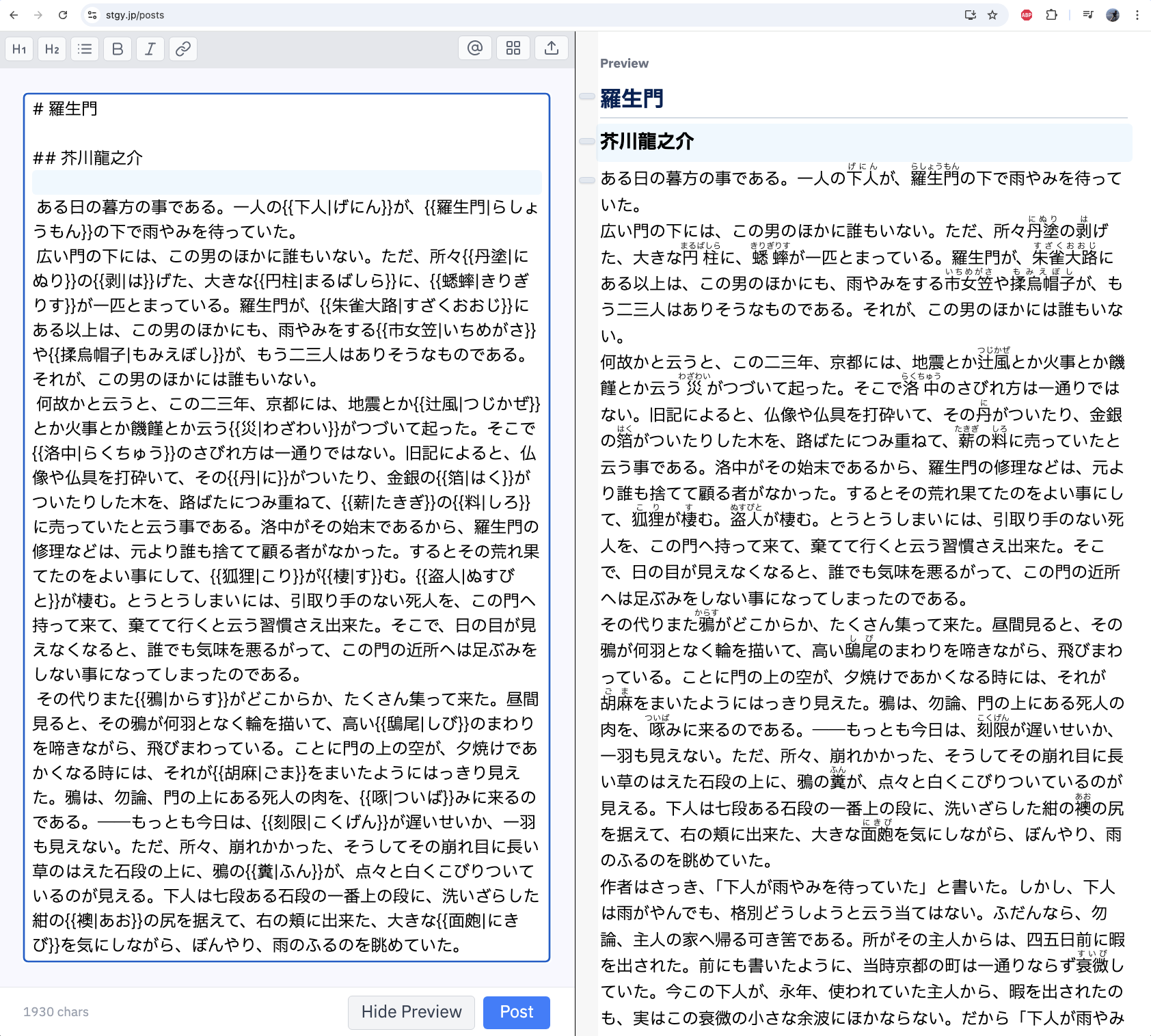Screen dimensions: 1151x1036
Task: Open the grid layout icon
Action: (513, 48)
